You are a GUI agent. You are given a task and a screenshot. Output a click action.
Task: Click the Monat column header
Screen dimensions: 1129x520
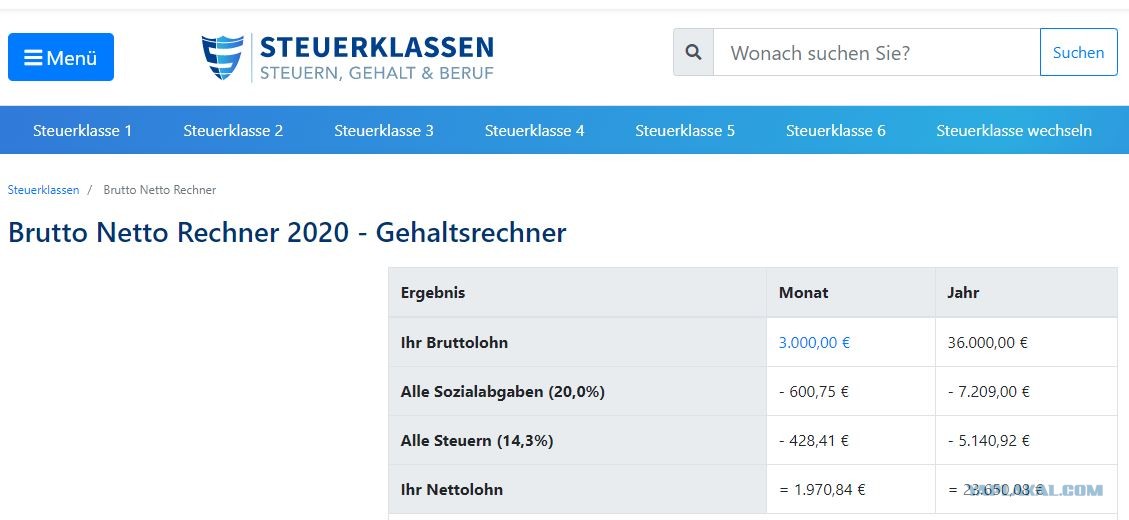pyautogui.click(x=804, y=292)
